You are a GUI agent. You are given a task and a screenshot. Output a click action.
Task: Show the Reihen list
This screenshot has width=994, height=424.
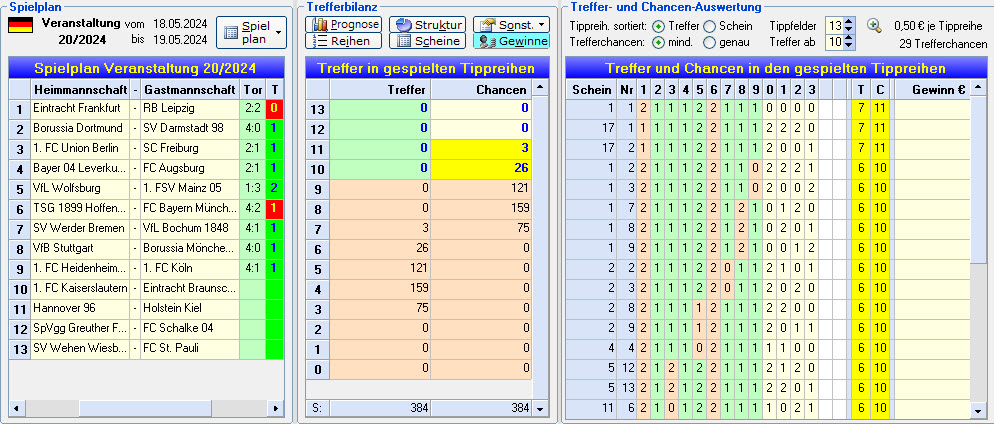coord(344,41)
